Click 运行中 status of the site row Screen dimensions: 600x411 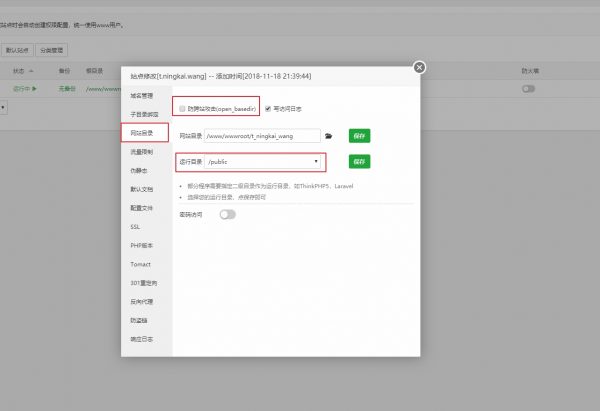coord(25,89)
